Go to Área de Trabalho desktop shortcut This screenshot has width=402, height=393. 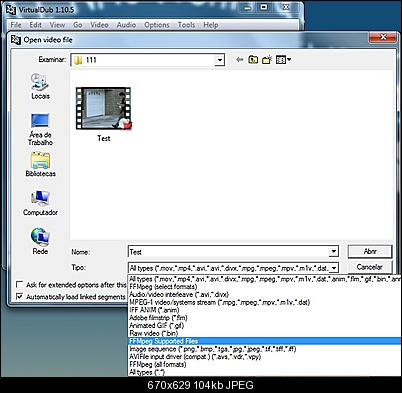click(x=40, y=129)
